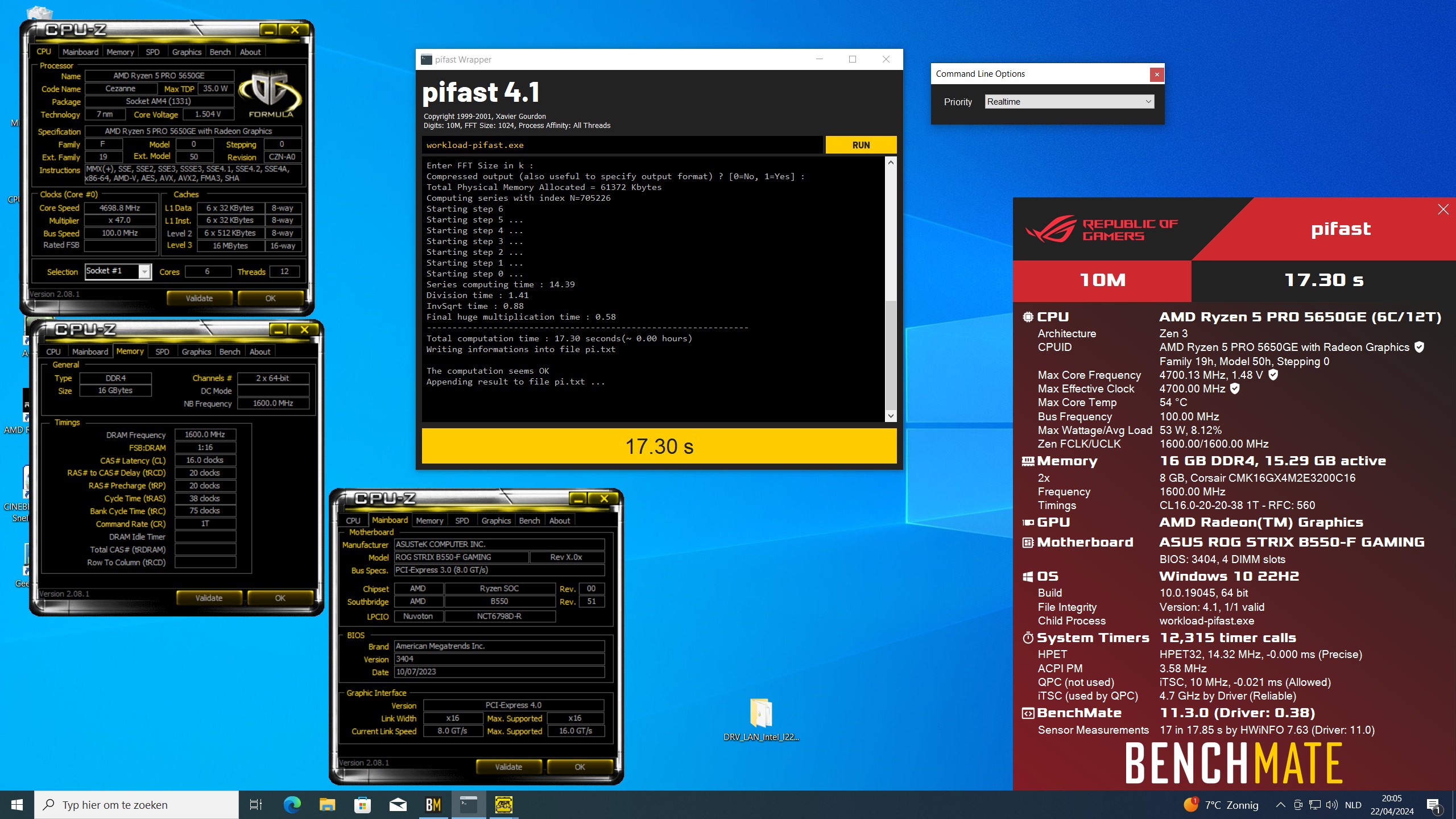Screen dimensions: 1456x819
Task: Select the CPU-Z taskbar icon
Action: click(504, 805)
